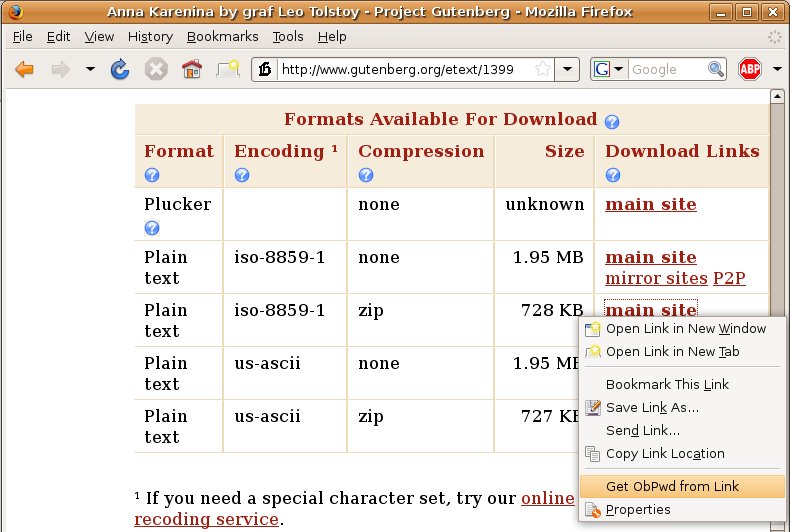Close the Firefox window

(x=773, y=12)
